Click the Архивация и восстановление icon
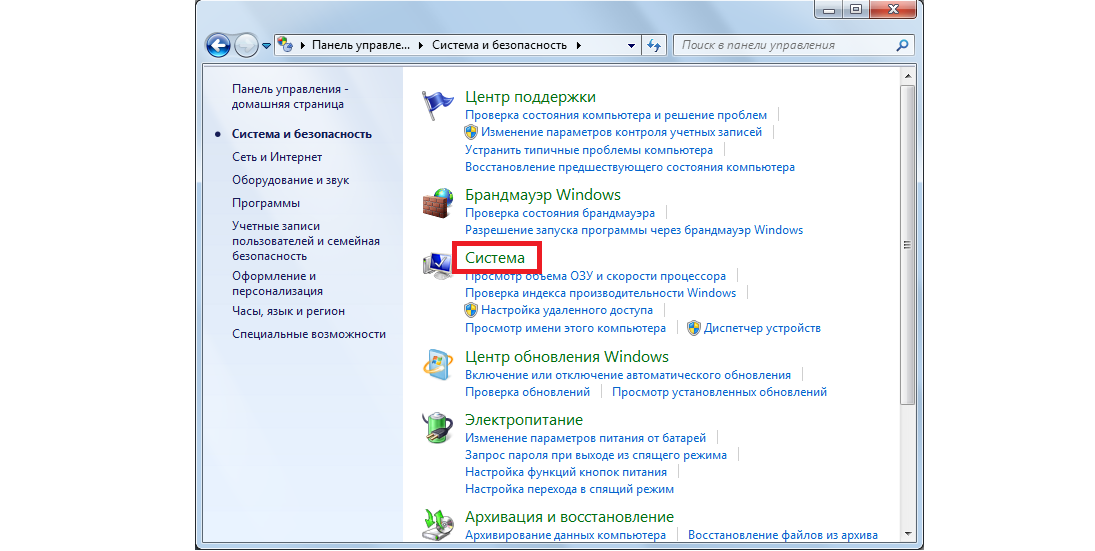 [x=437, y=525]
